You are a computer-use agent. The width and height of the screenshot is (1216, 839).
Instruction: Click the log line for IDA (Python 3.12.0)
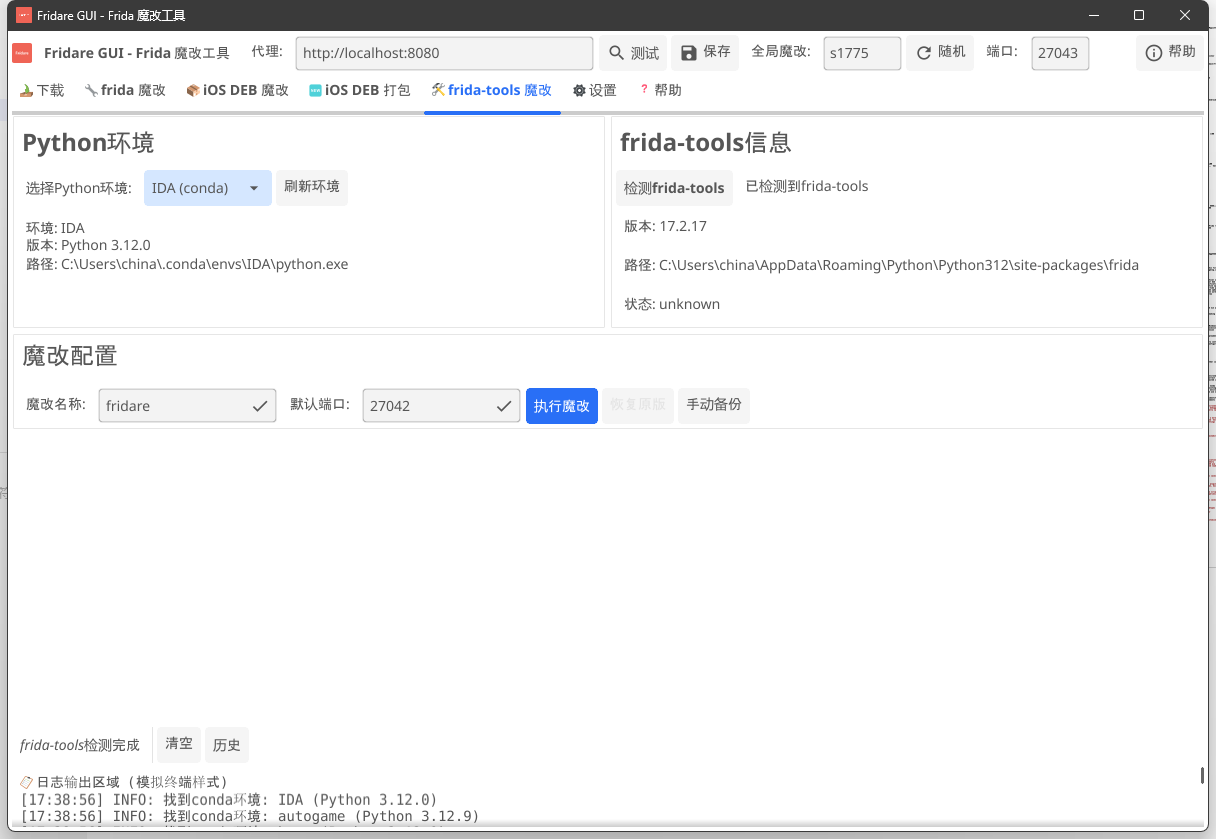point(229,800)
